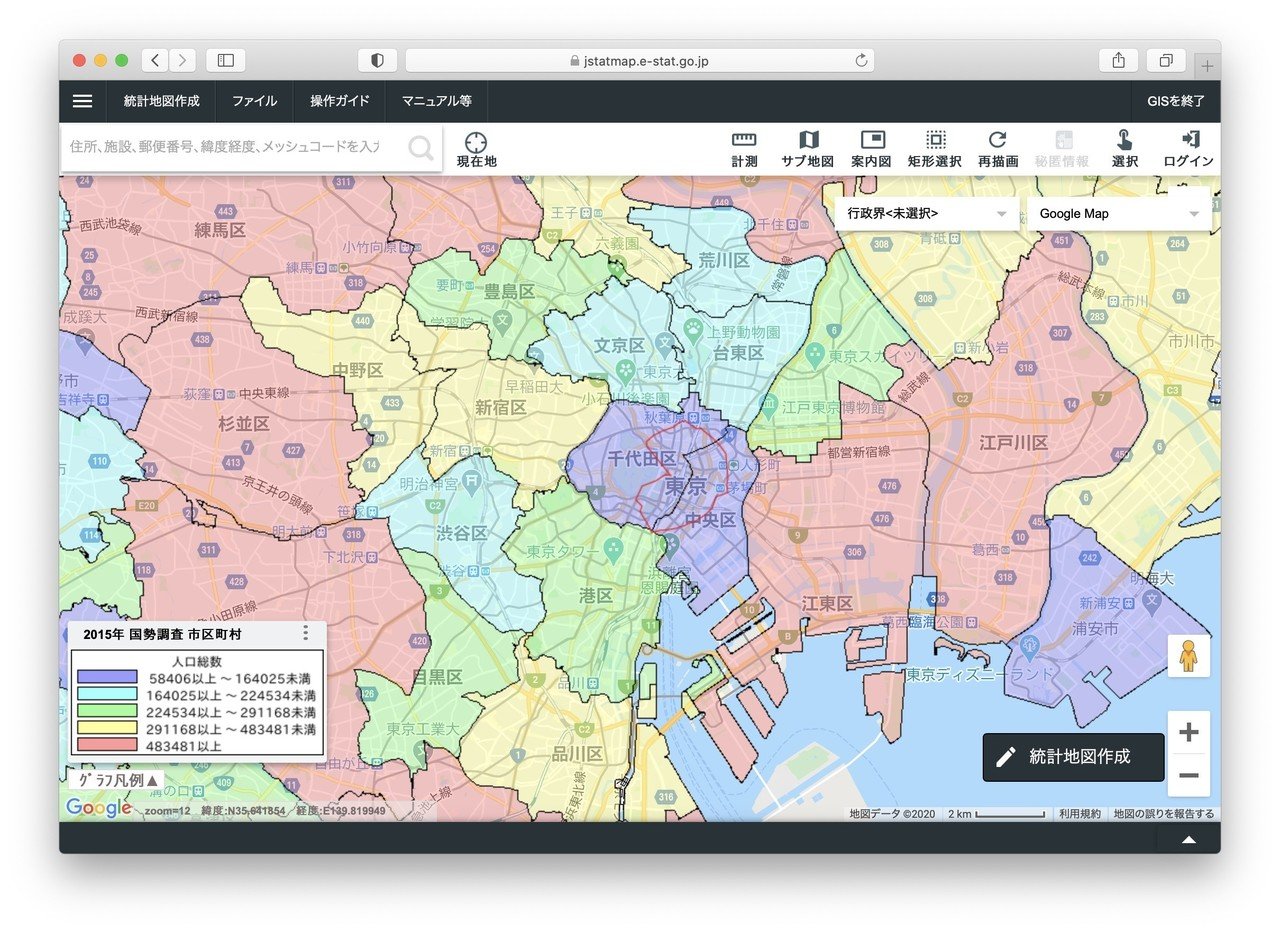Click the 港区 label on map

(x=595, y=595)
